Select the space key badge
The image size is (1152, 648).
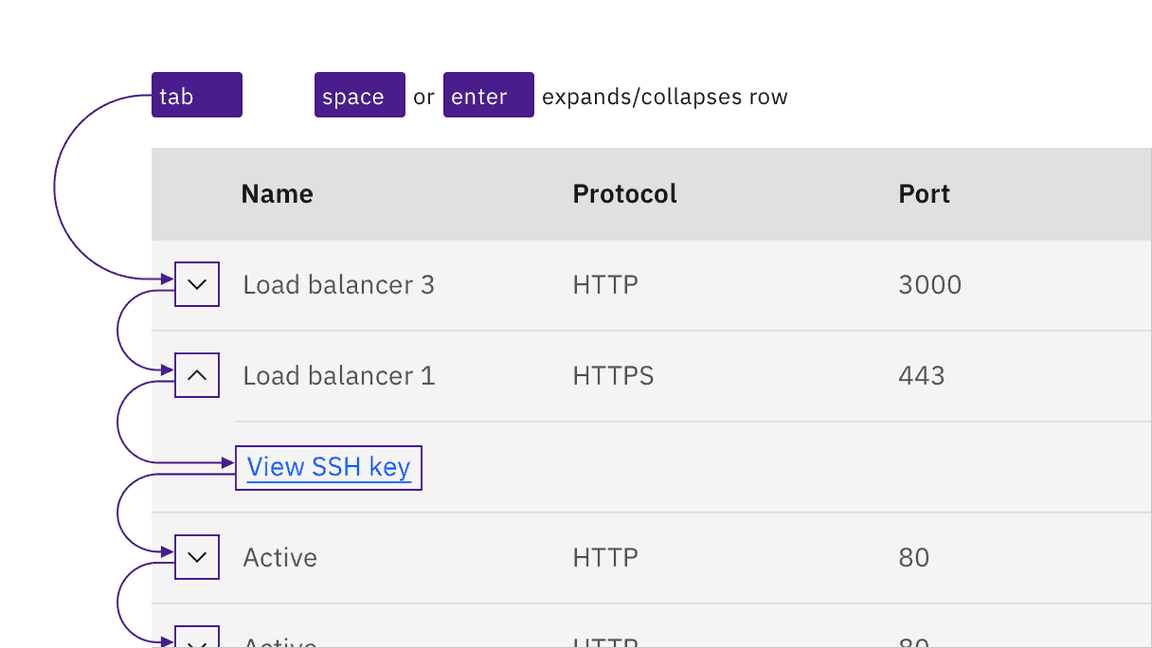359,95
